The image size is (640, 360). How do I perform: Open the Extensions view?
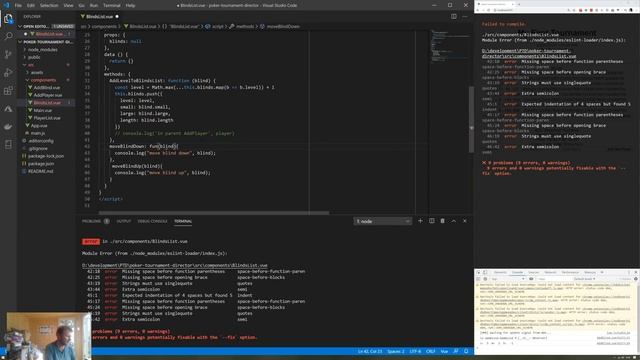(x=8, y=91)
